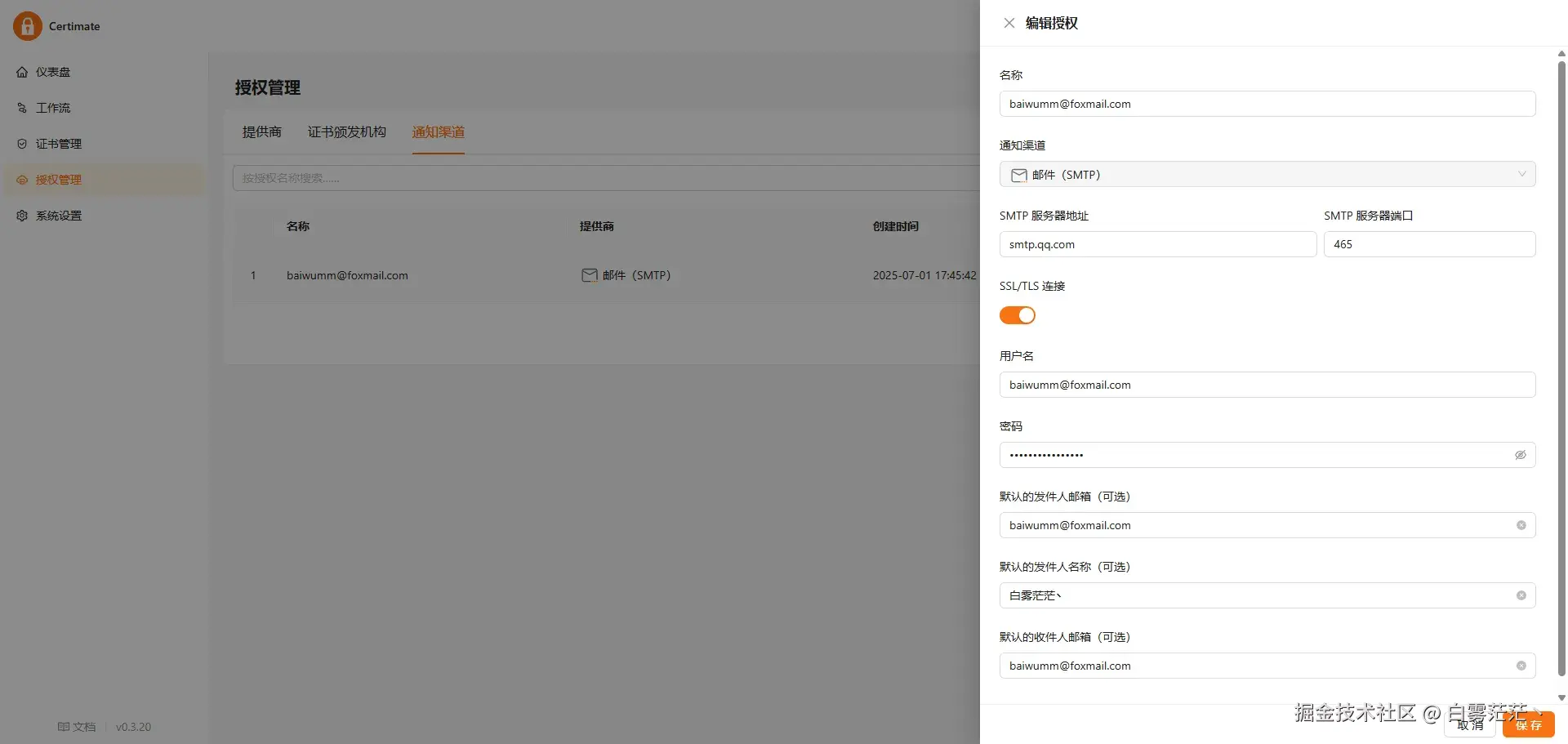Save the authorization with 保存
This screenshot has width=1568, height=744.
click(x=1529, y=724)
